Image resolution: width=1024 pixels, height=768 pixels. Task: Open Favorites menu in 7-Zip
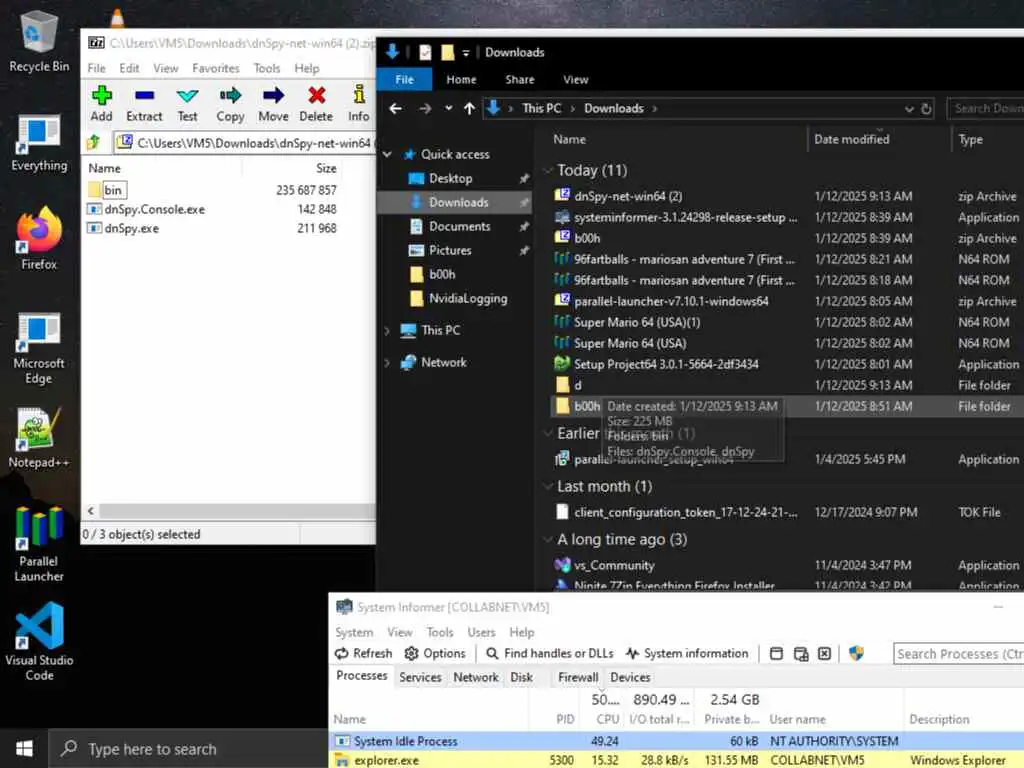click(x=216, y=68)
